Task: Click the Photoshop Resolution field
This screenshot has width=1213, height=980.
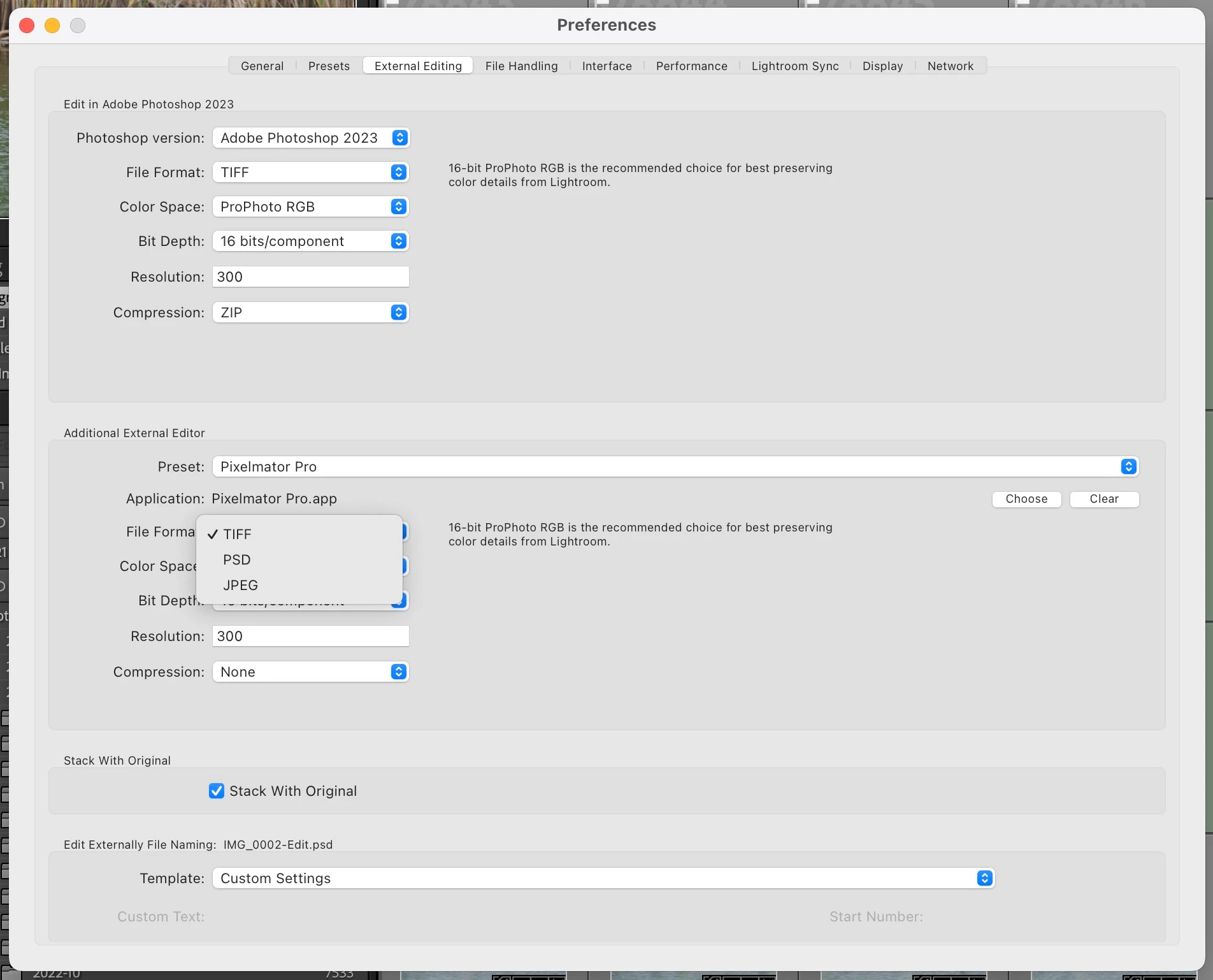Action: tap(311, 277)
